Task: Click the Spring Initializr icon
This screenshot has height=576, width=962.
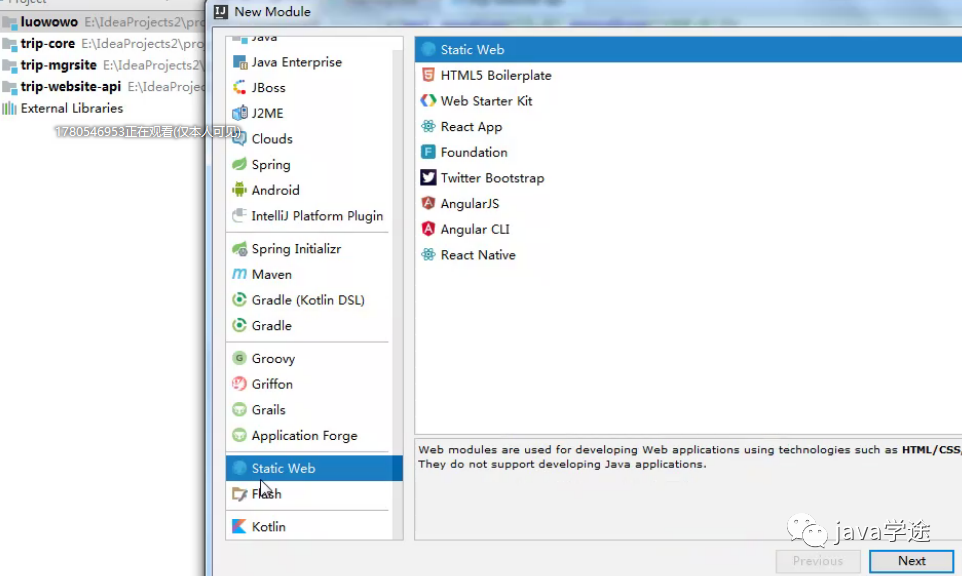Action: [239, 249]
